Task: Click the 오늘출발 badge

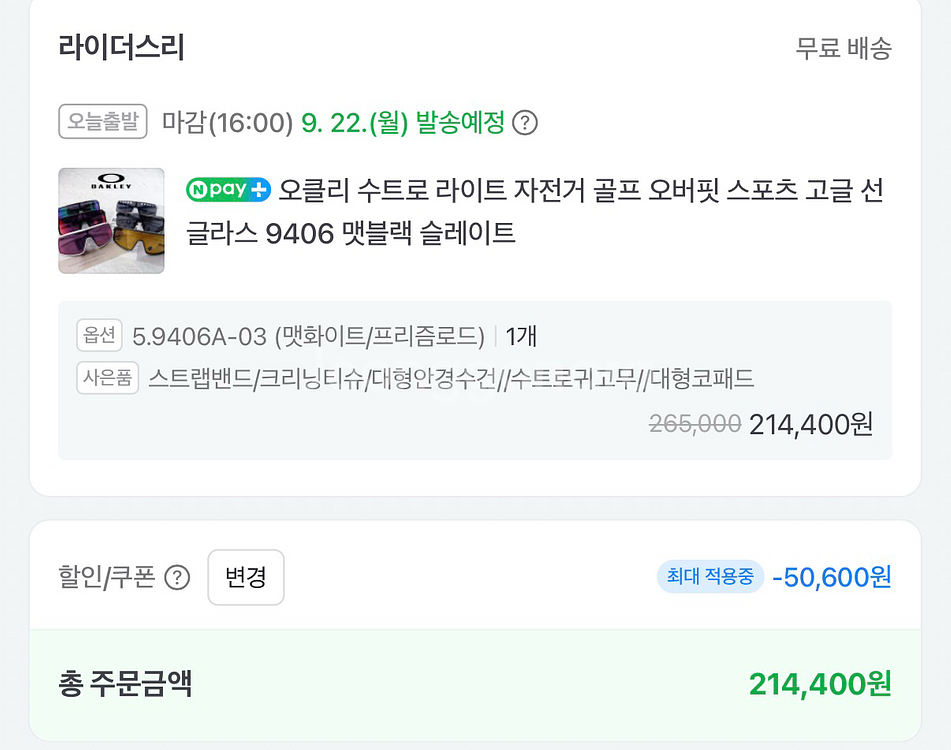Action: click(103, 122)
